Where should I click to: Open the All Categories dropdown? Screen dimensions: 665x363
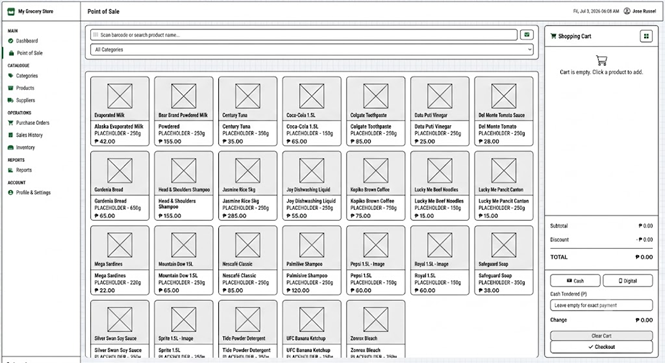click(x=312, y=50)
